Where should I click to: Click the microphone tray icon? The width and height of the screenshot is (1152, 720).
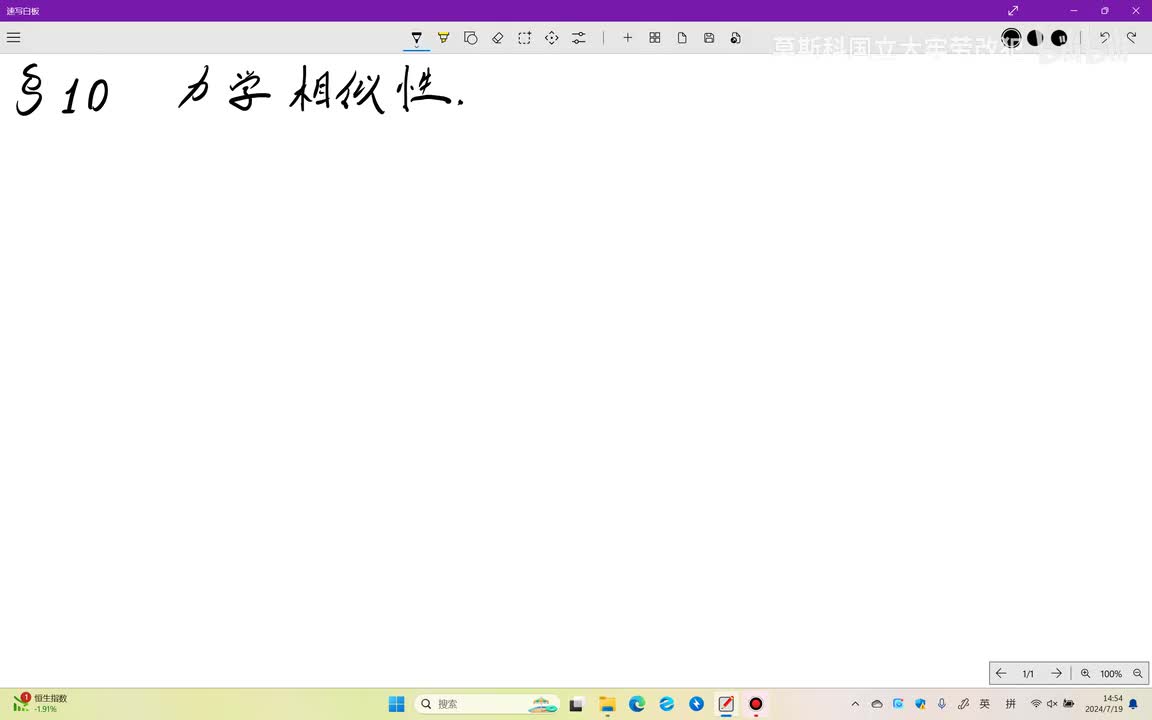pos(942,704)
